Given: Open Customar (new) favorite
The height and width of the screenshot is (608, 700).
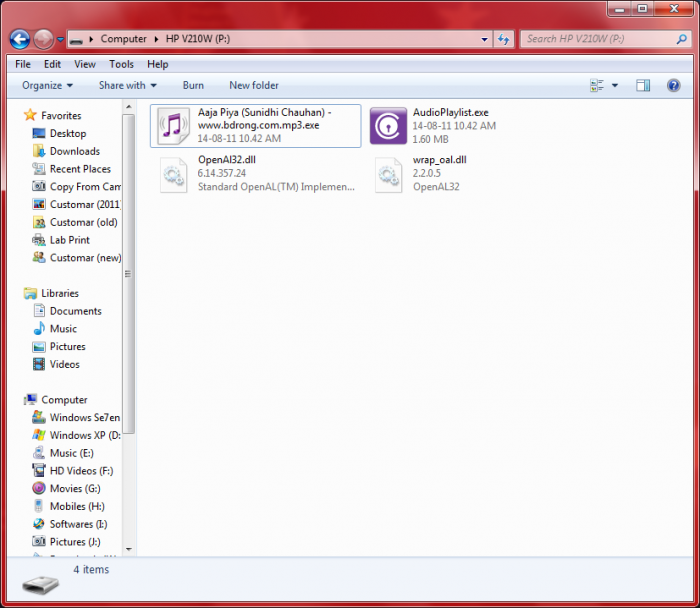Looking at the screenshot, I should coord(76,258).
